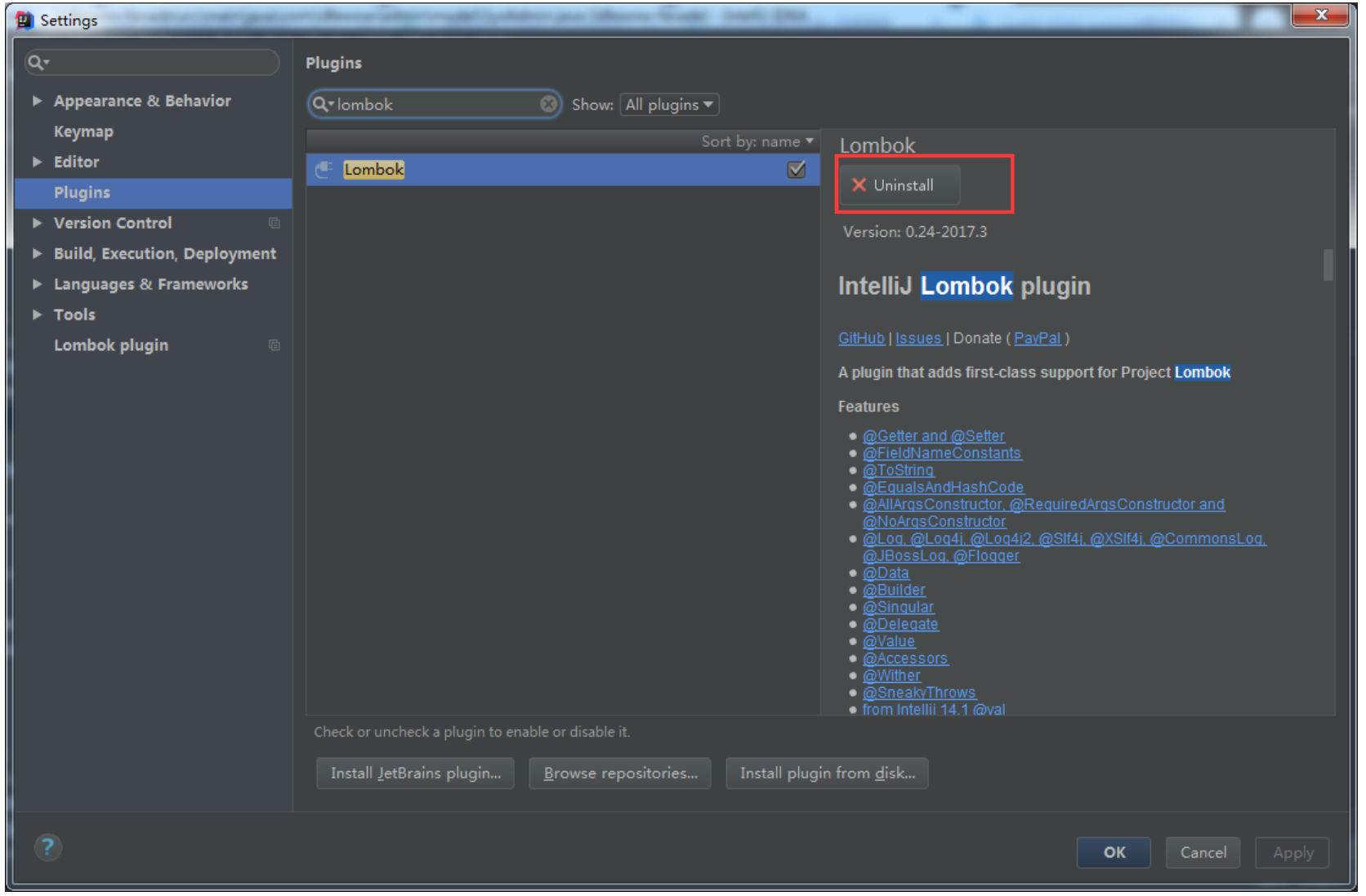The height and width of the screenshot is (896, 1366).
Task: Open Lombok plugin settings page
Action: (111, 345)
